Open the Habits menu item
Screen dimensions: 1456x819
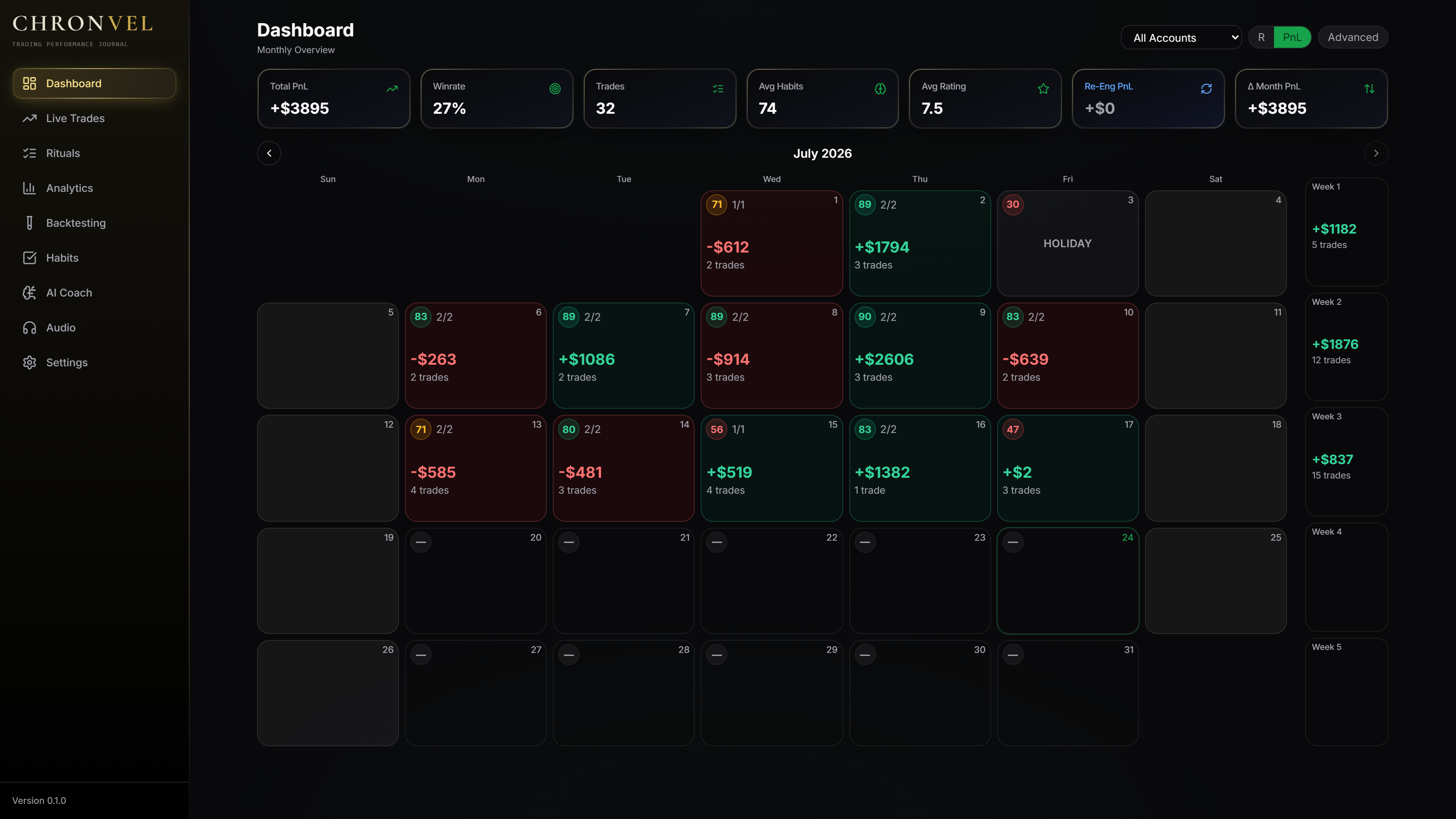tap(94, 258)
